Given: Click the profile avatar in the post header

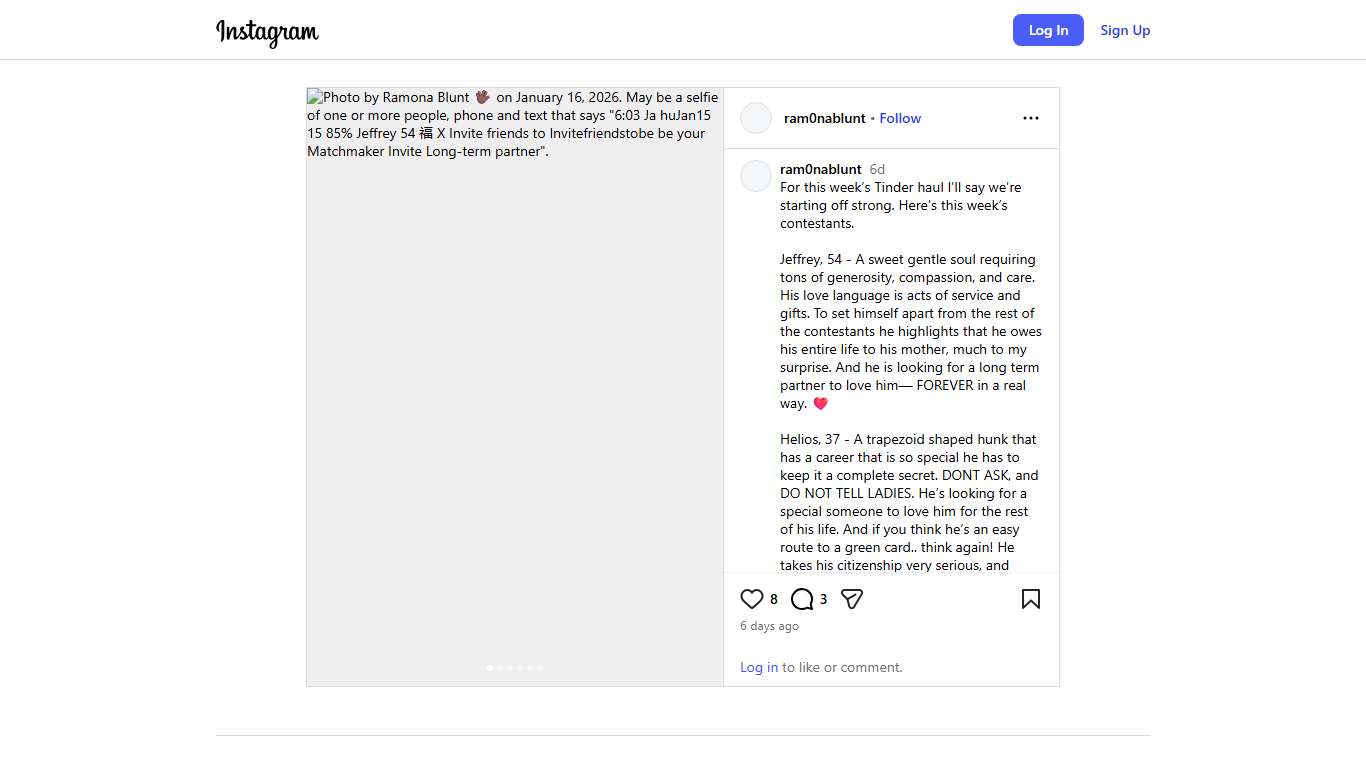Looking at the screenshot, I should [x=756, y=118].
